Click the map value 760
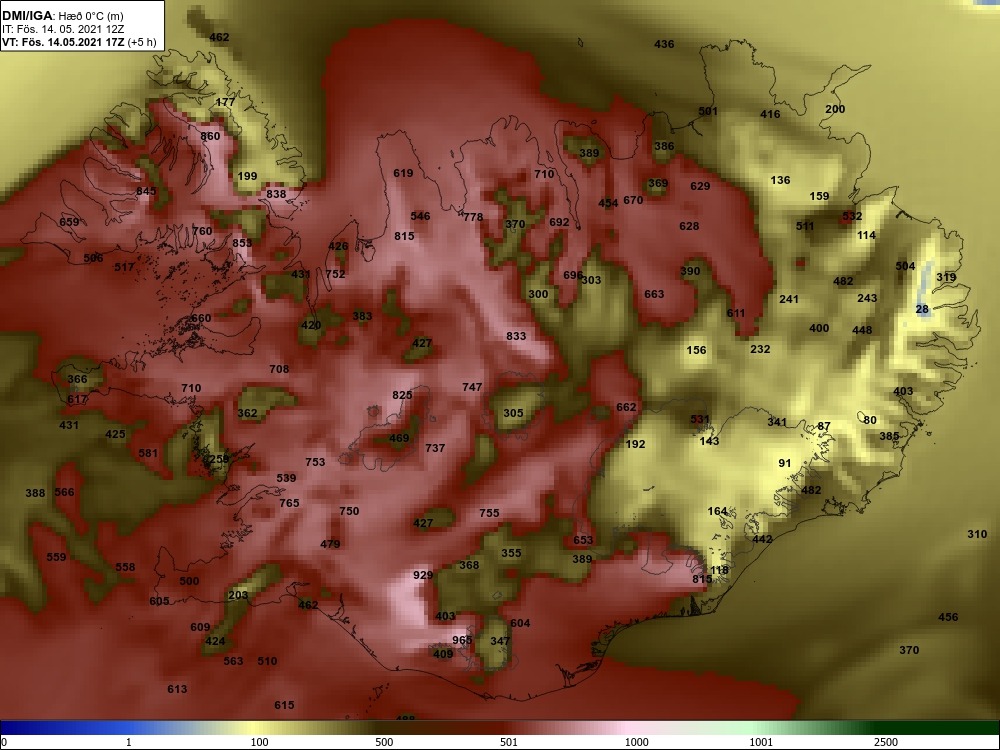The height and width of the screenshot is (750, 1000). (x=202, y=231)
